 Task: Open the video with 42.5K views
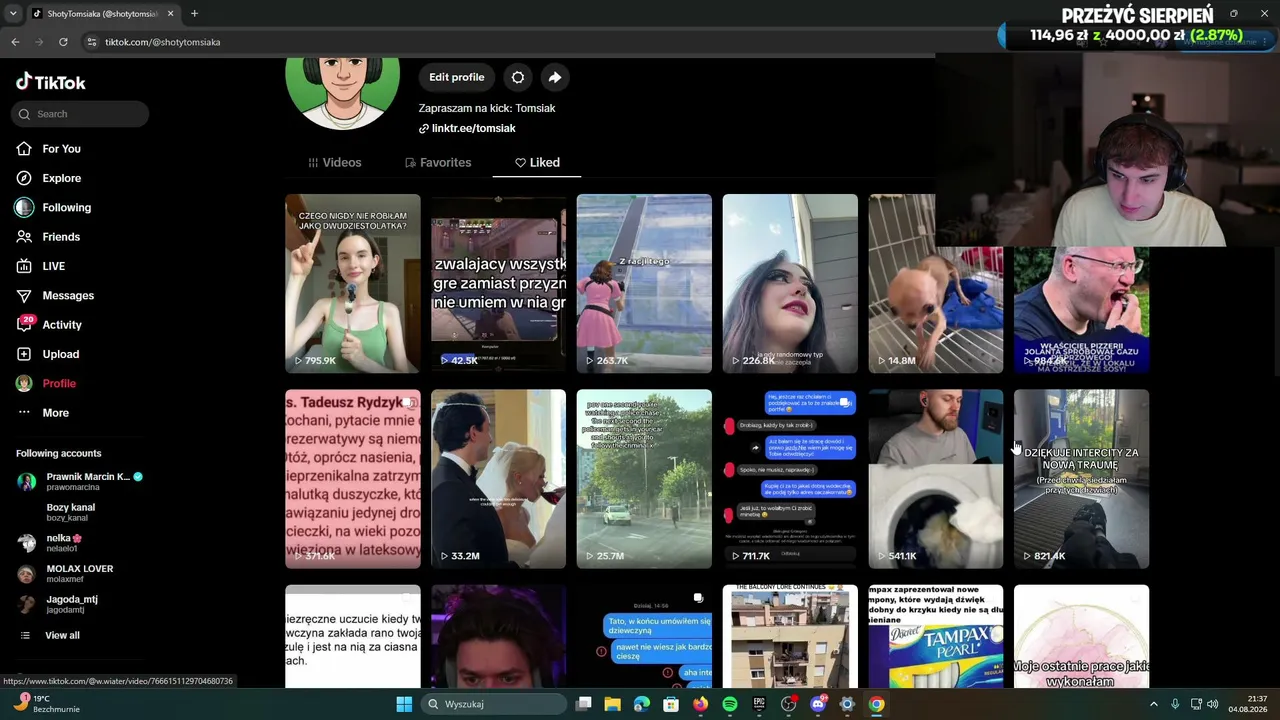point(498,283)
